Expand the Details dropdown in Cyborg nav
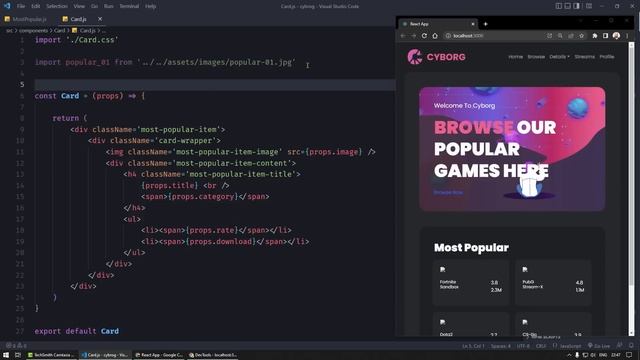Screen dimensions: 640x360 click(x=559, y=57)
